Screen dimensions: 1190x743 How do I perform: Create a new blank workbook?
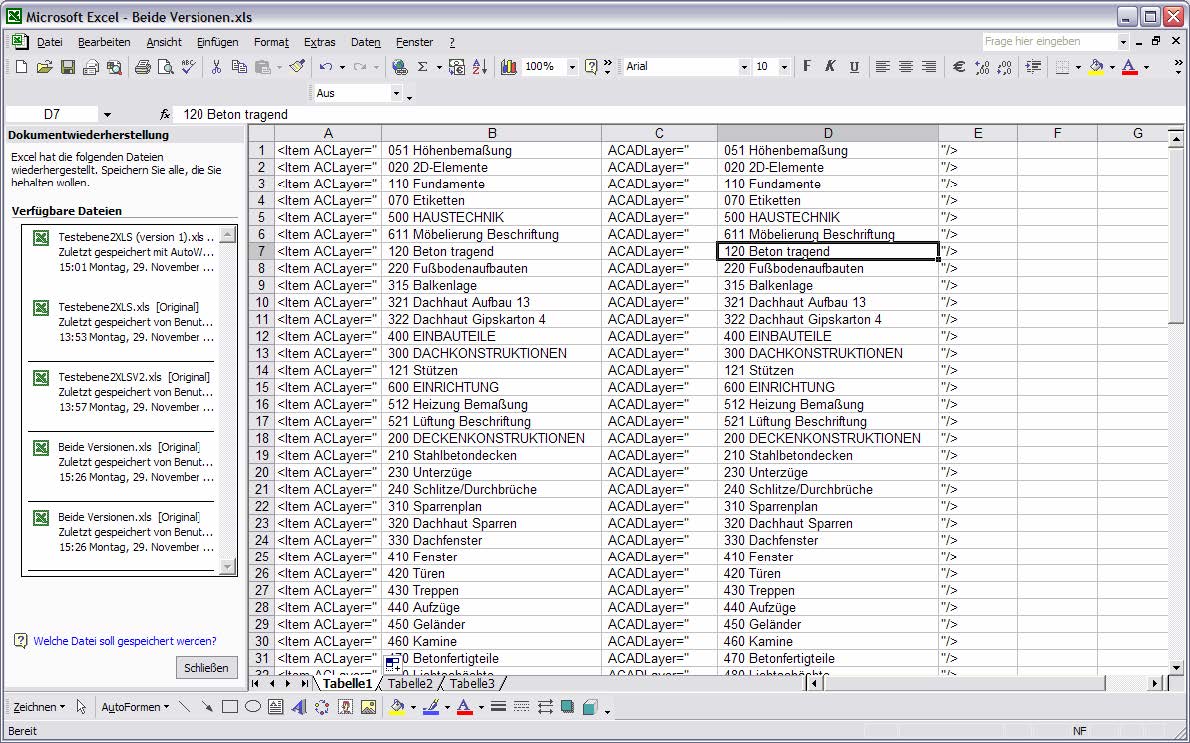[21, 68]
